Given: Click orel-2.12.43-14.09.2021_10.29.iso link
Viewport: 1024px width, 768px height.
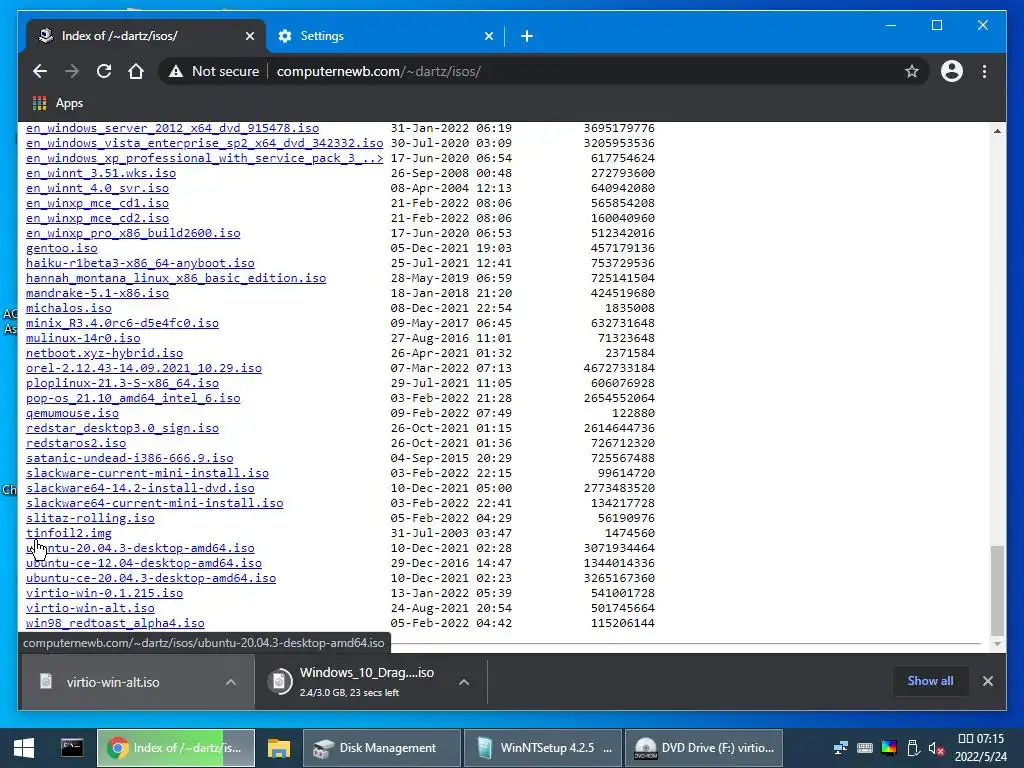Looking at the screenshot, I should [144, 368].
